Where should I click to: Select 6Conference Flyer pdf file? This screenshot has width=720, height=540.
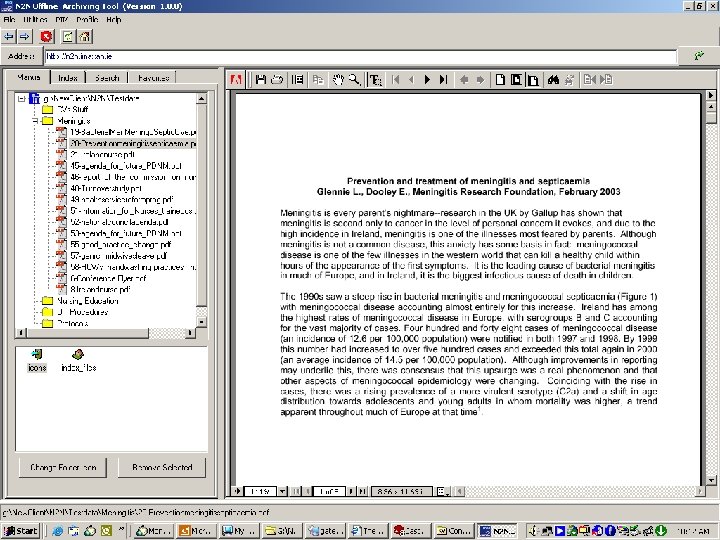108,278
